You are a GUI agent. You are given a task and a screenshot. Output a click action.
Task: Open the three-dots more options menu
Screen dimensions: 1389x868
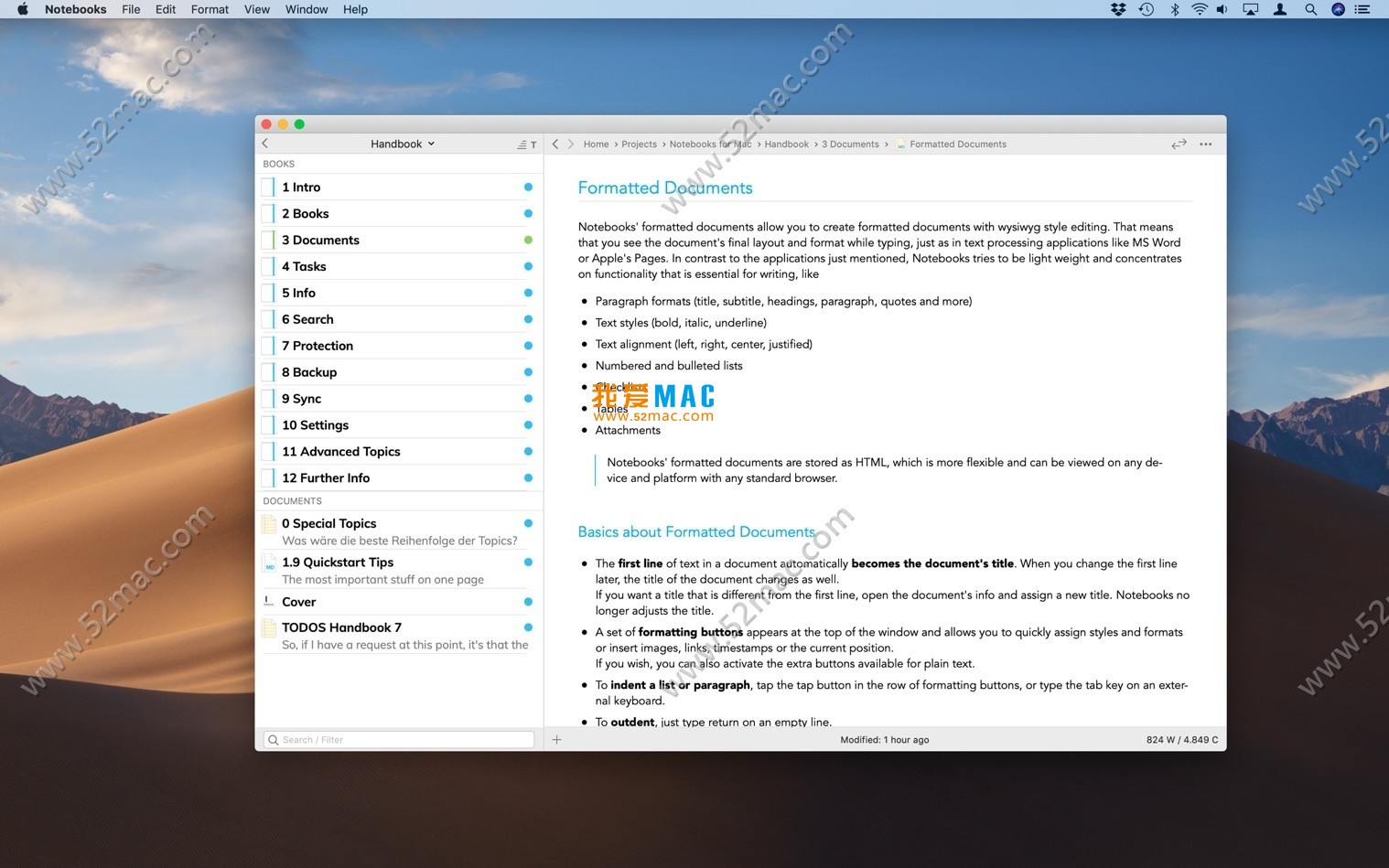click(x=1205, y=144)
